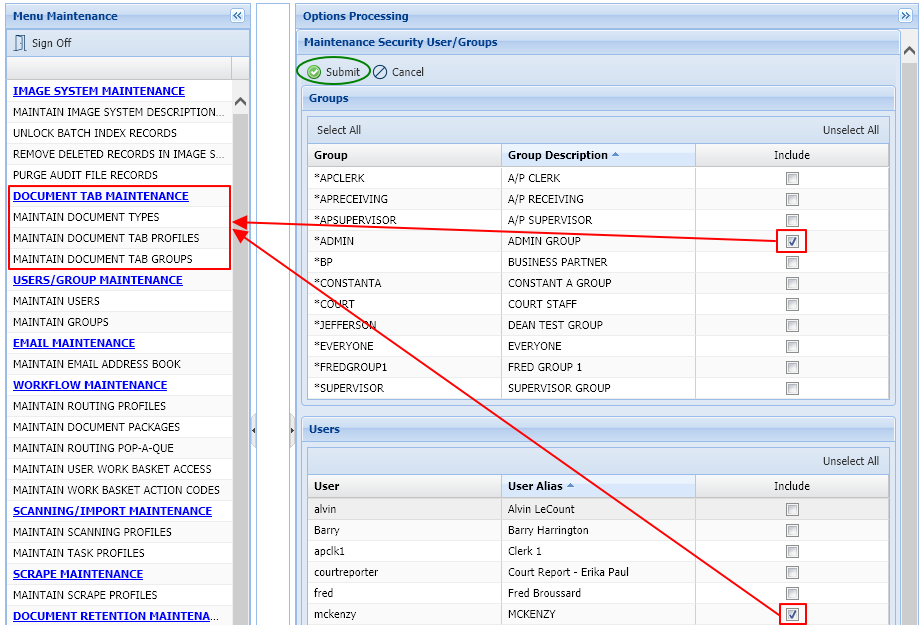Select the green Submit checkmark icon
The width and height of the screenshot is (922, 625).
point(315,71)
